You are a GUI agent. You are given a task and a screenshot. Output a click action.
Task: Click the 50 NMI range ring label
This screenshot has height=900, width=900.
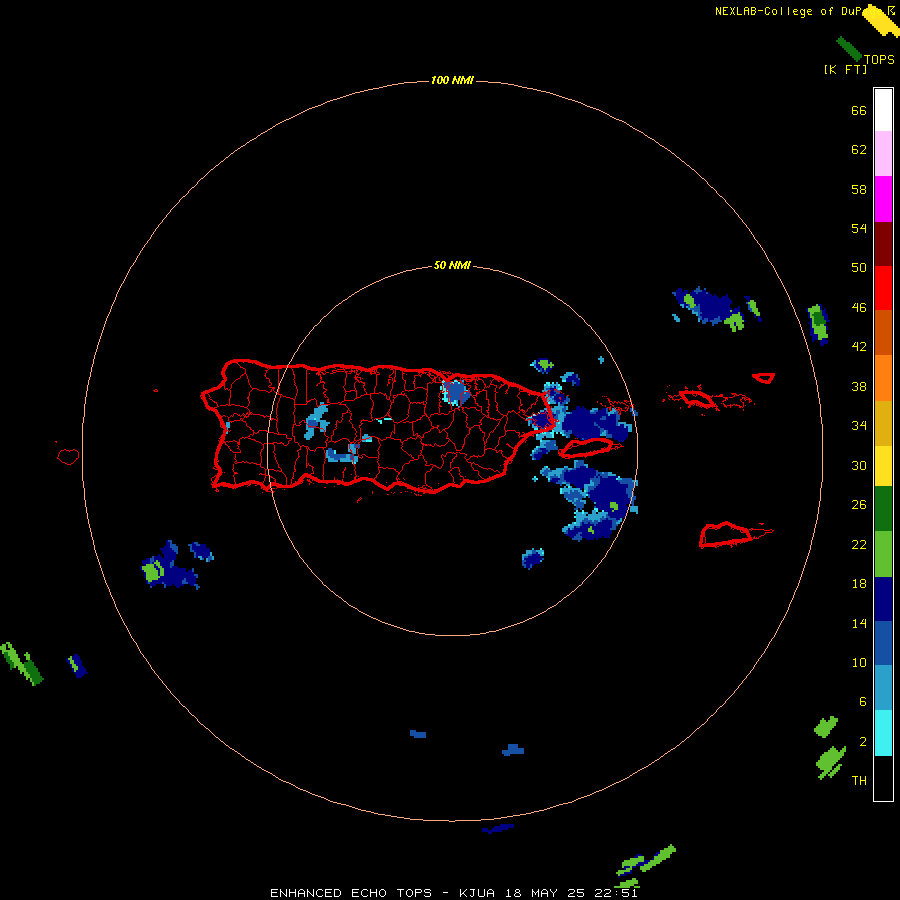[x=452, y=265]
